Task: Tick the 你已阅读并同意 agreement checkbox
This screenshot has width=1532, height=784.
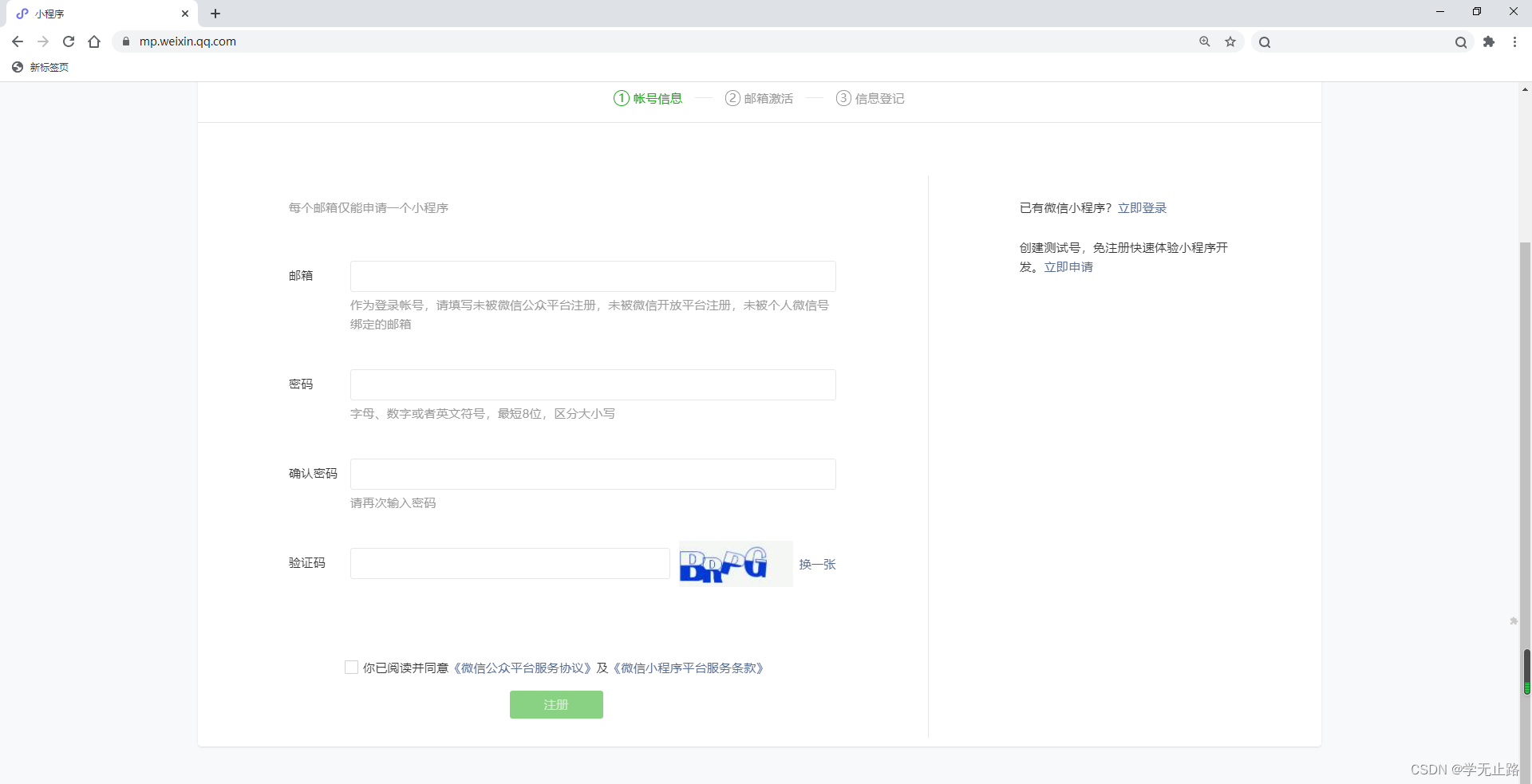Action: click(x=351, y=667)
